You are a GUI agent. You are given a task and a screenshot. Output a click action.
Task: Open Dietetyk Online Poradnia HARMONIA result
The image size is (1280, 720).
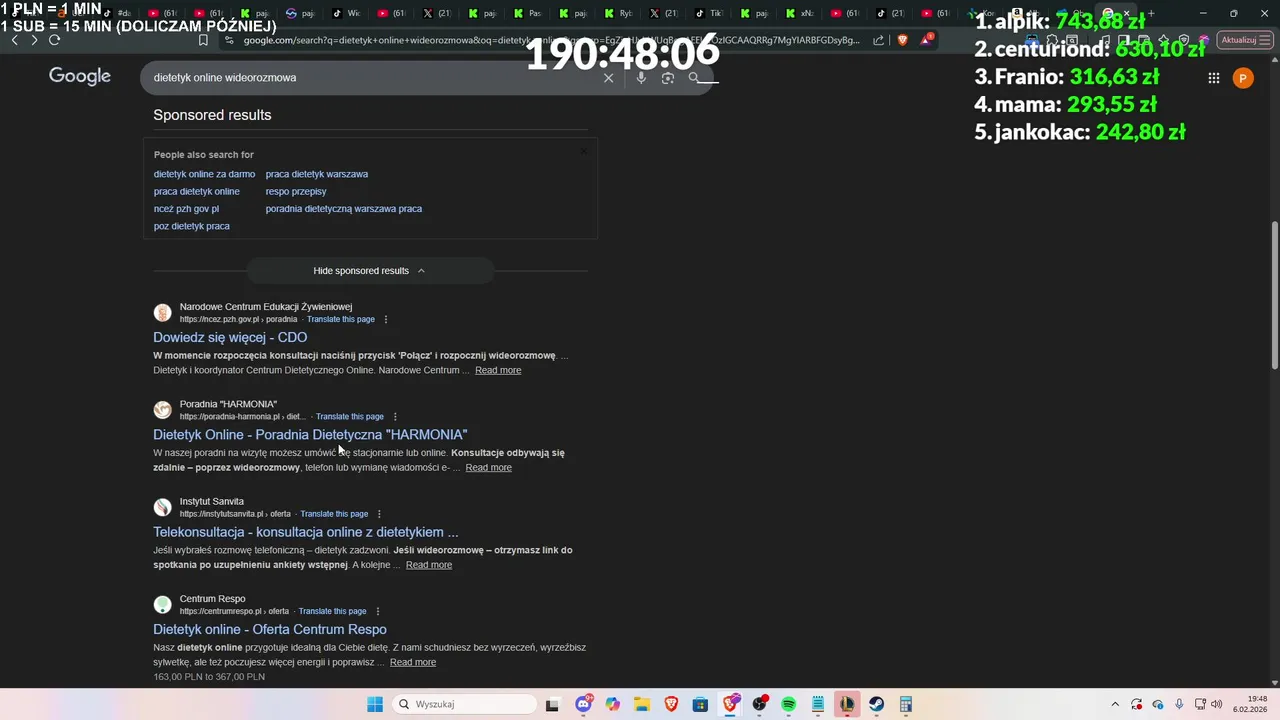point(310,435)
